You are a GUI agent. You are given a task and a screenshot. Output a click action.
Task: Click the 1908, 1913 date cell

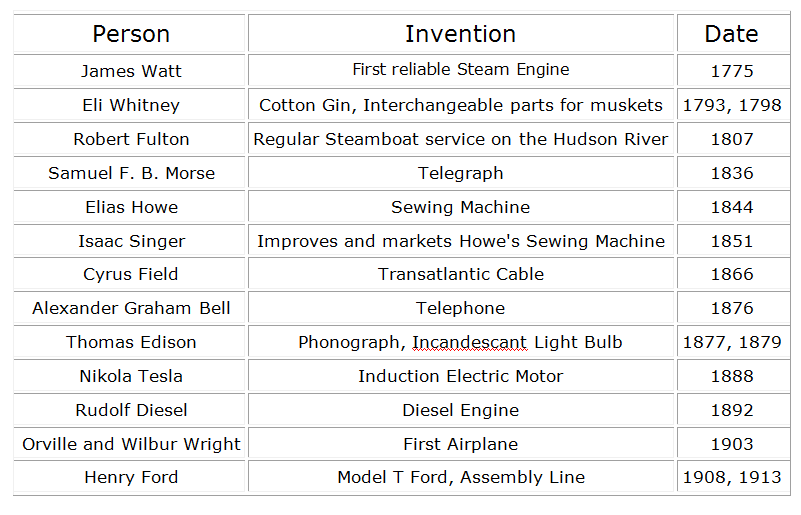point(731,477)
